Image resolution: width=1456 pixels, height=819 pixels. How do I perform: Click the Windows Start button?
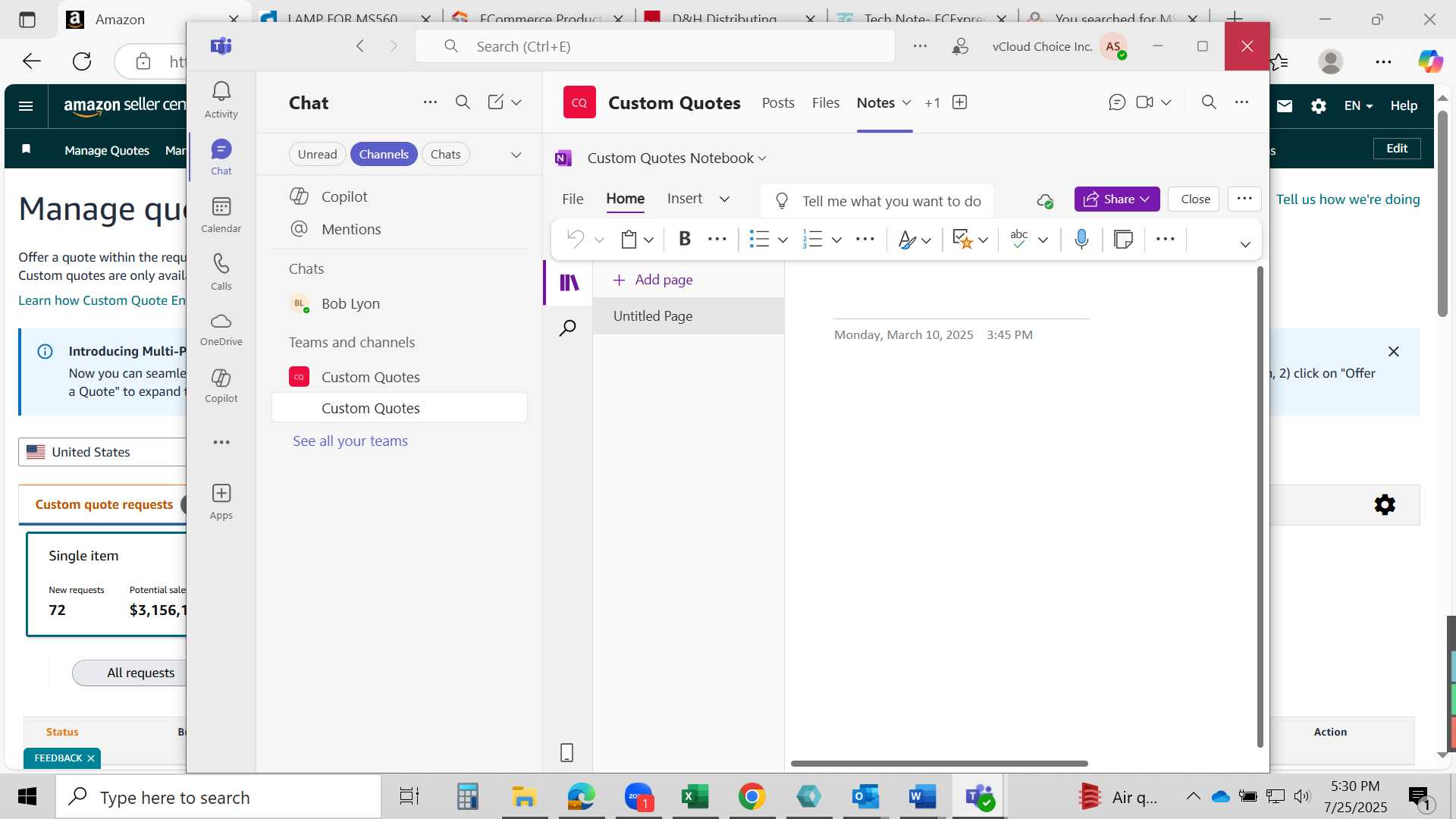(x=27, y=797)
